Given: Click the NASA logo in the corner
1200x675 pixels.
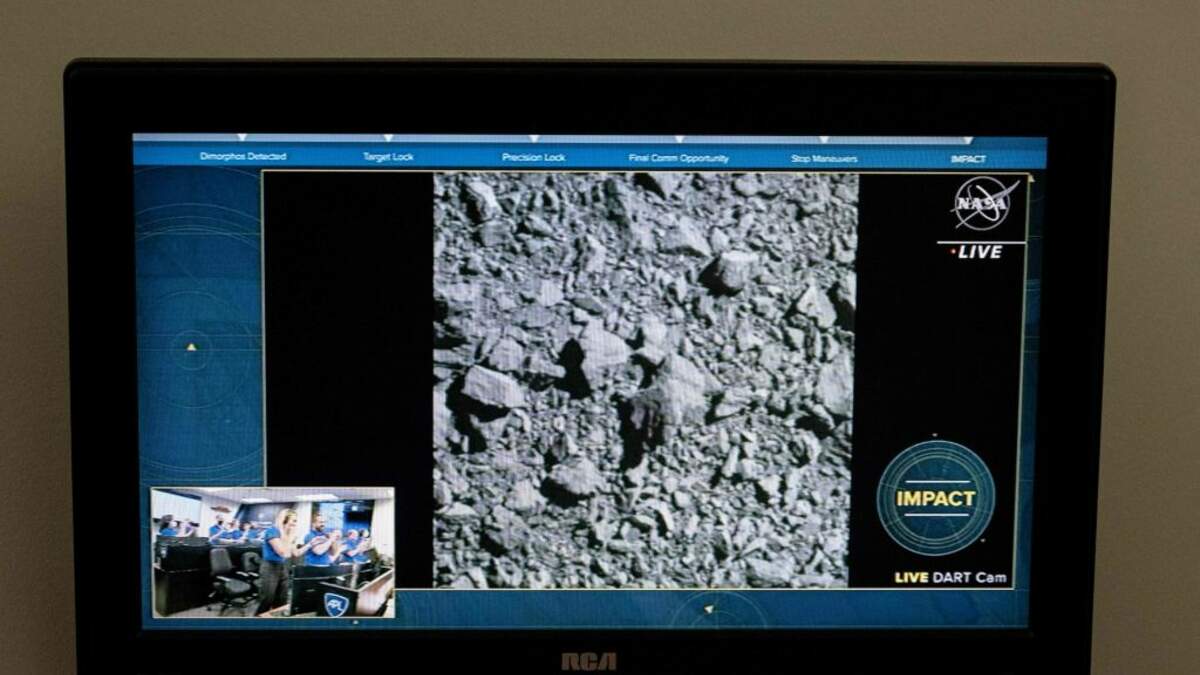Looking at the screenshot, I should tap(984, 203).
